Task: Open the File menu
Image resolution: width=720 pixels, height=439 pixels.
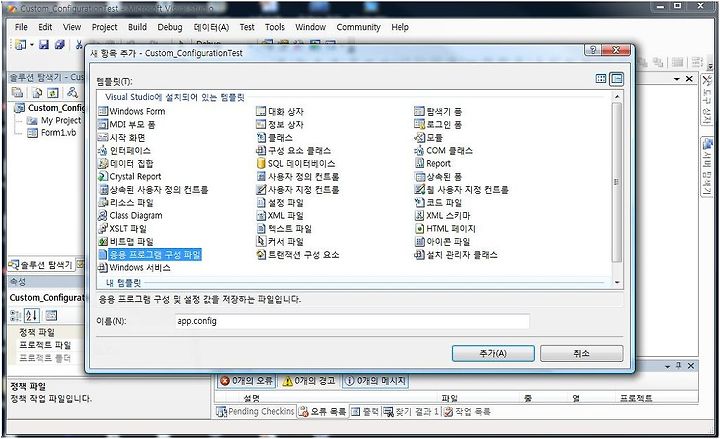Action: tap(21, 27)
